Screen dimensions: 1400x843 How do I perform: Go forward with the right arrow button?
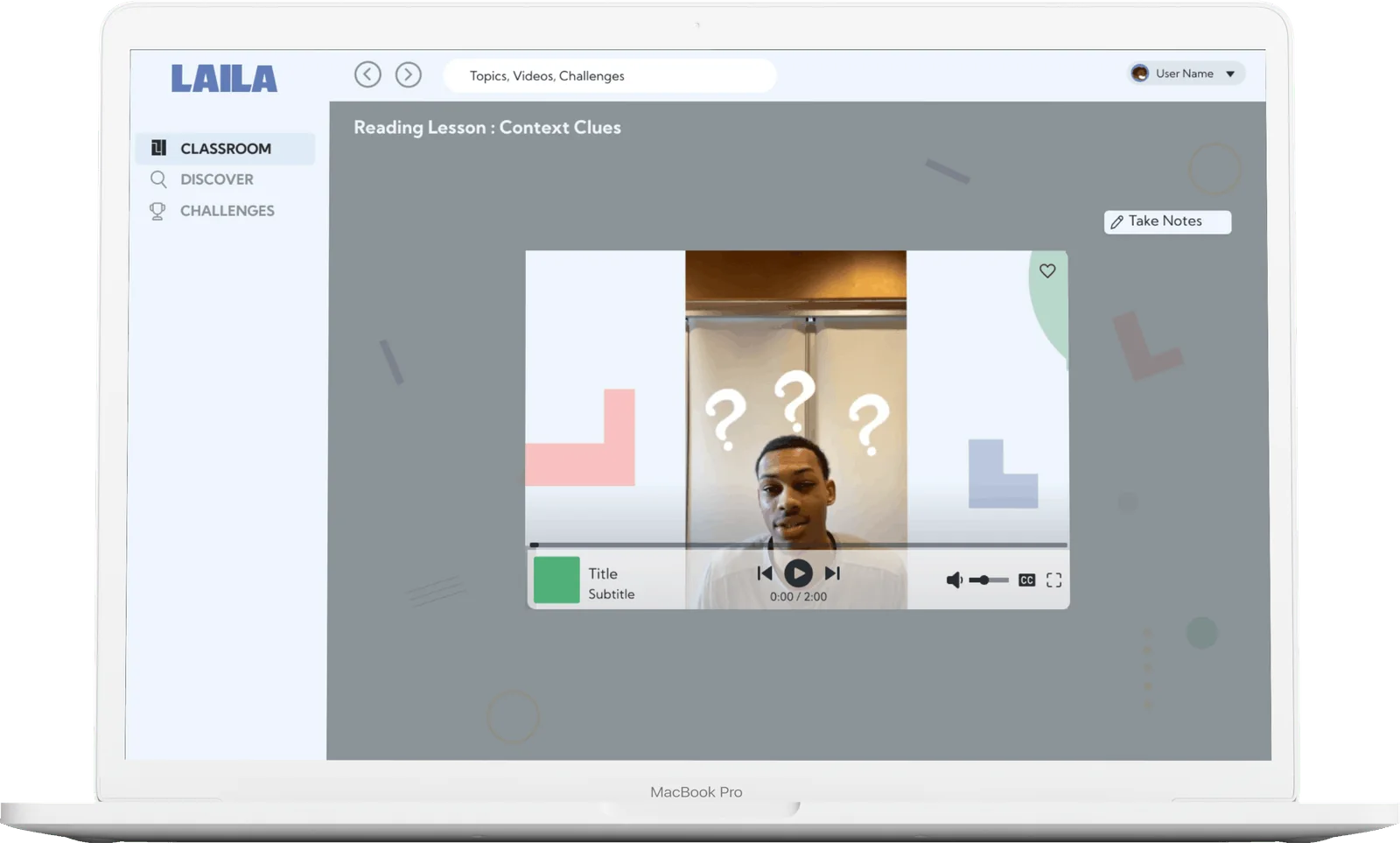(x=408, y=74)
